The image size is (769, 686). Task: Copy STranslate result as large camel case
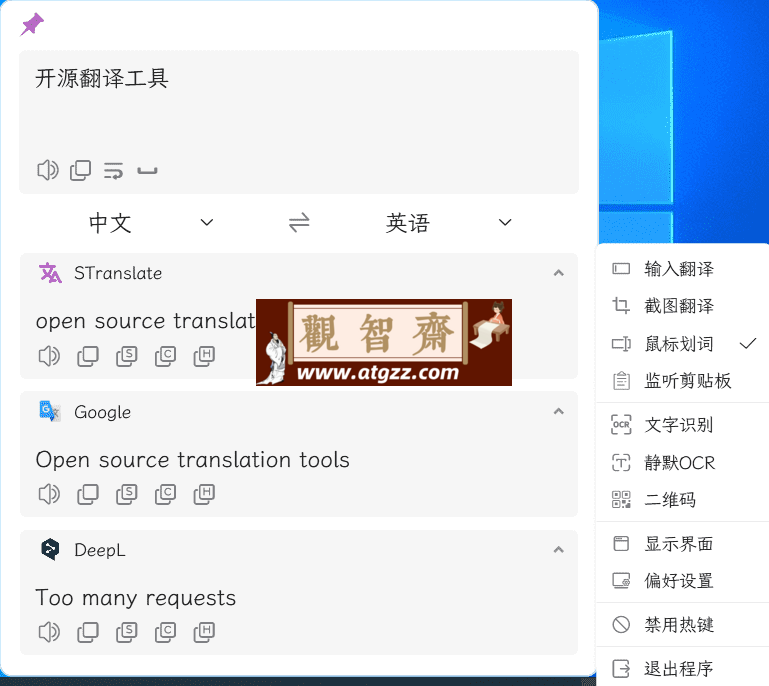(204, 356)
